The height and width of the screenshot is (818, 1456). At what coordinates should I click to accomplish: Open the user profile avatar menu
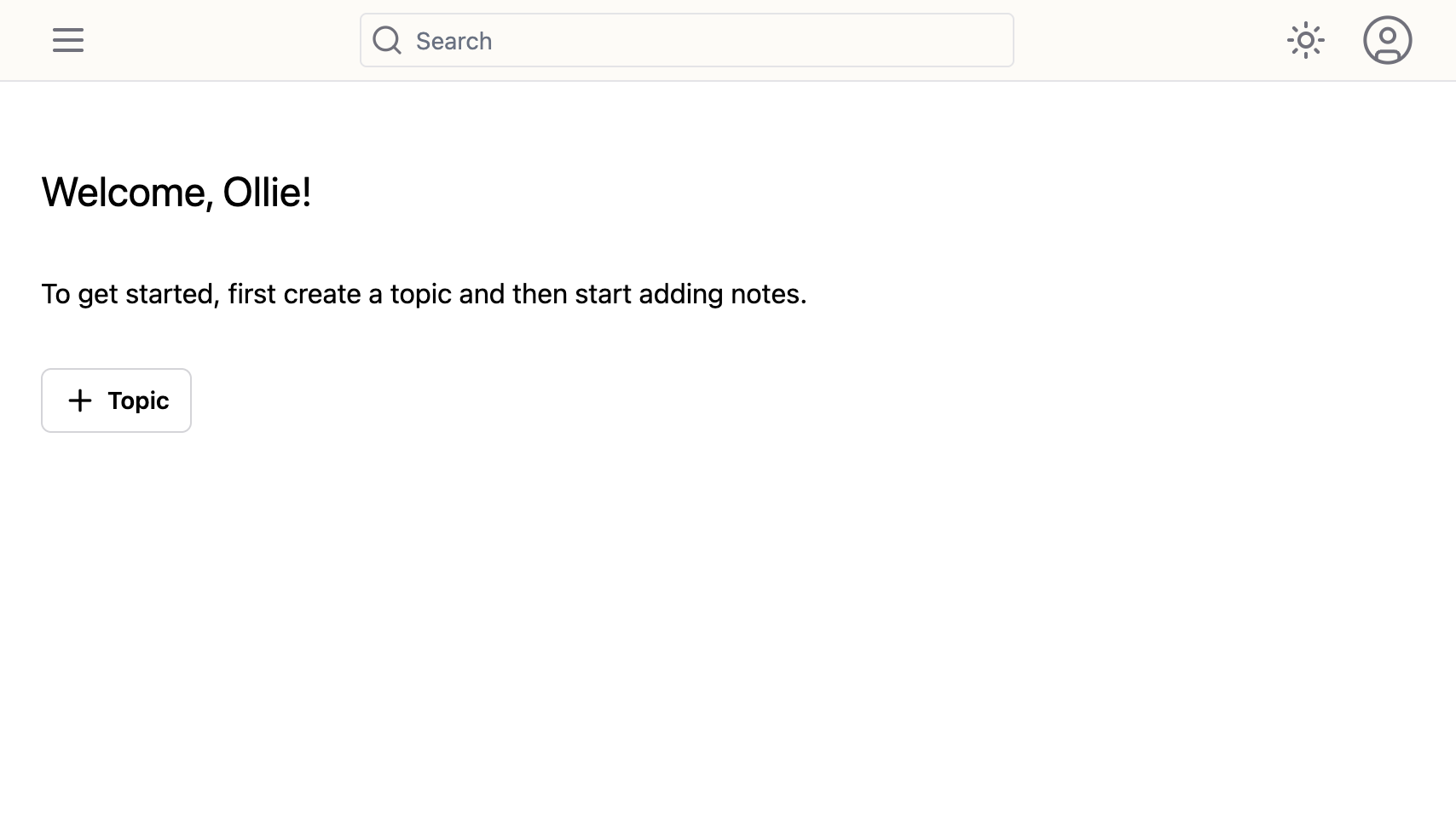[x=1388, y=40]
